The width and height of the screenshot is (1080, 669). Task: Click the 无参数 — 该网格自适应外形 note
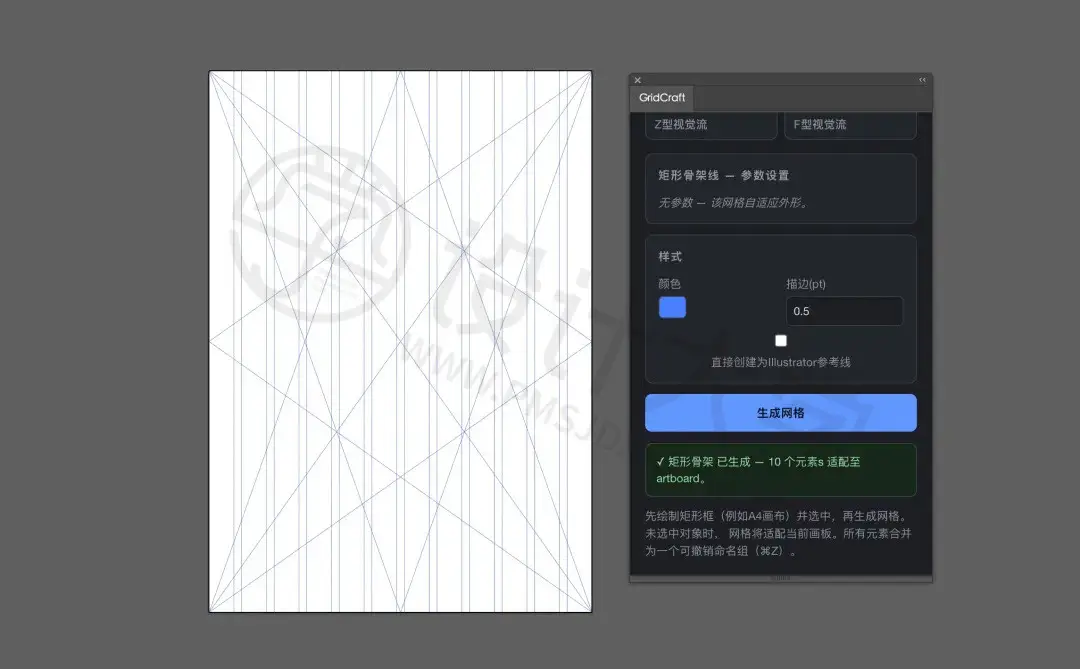[733, 203]
